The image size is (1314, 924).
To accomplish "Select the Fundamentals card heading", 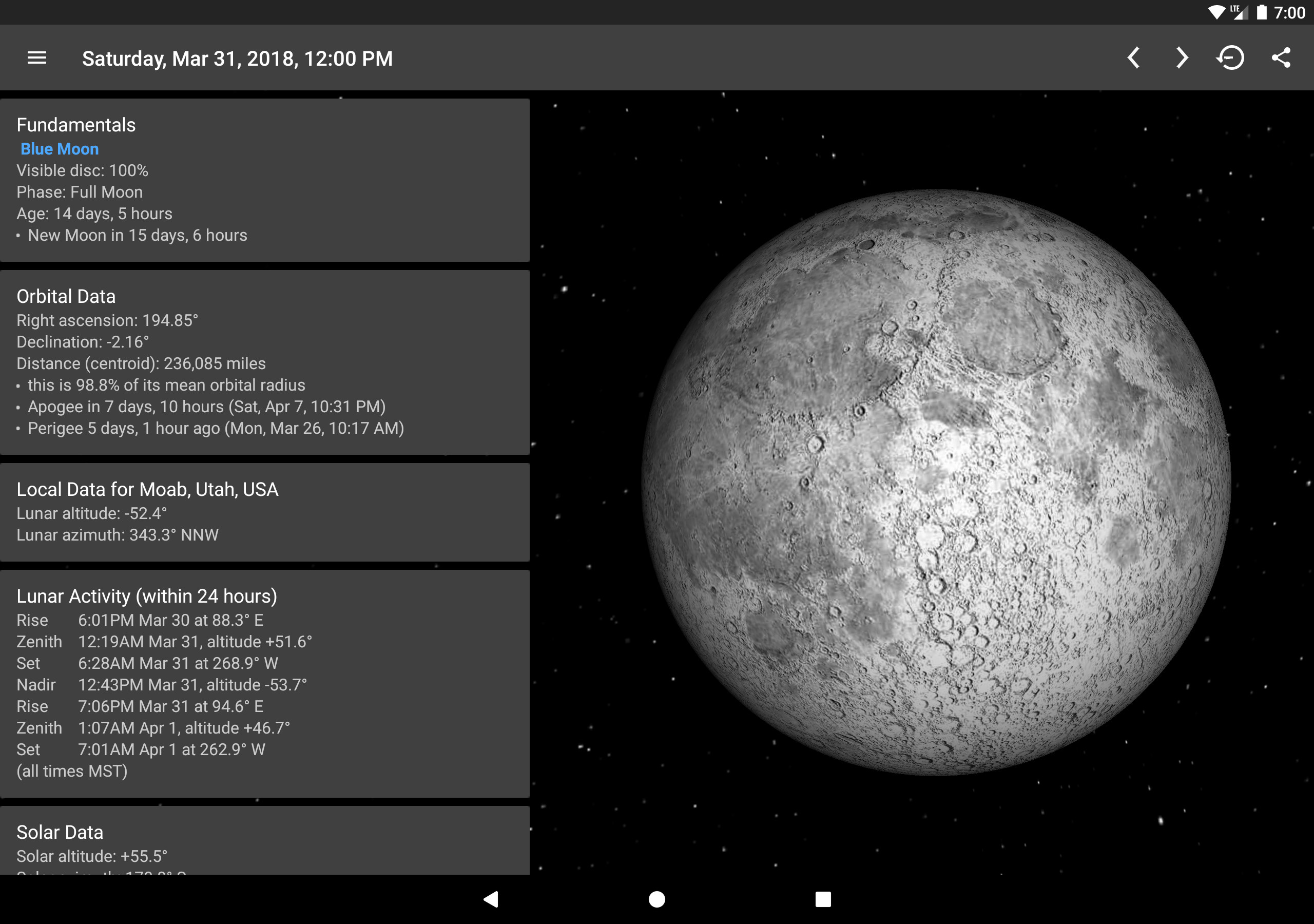I will tap(76, 125).
